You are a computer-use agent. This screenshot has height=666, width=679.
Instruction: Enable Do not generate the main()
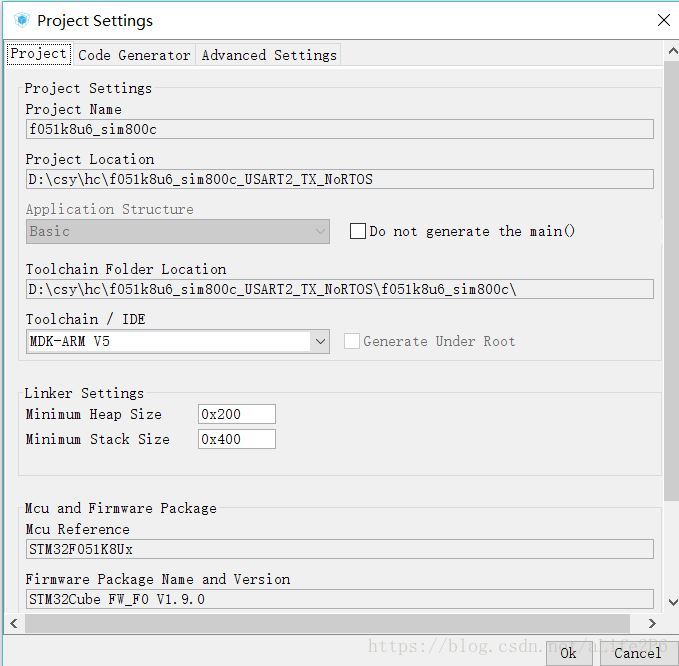click(x=358, y=231)
